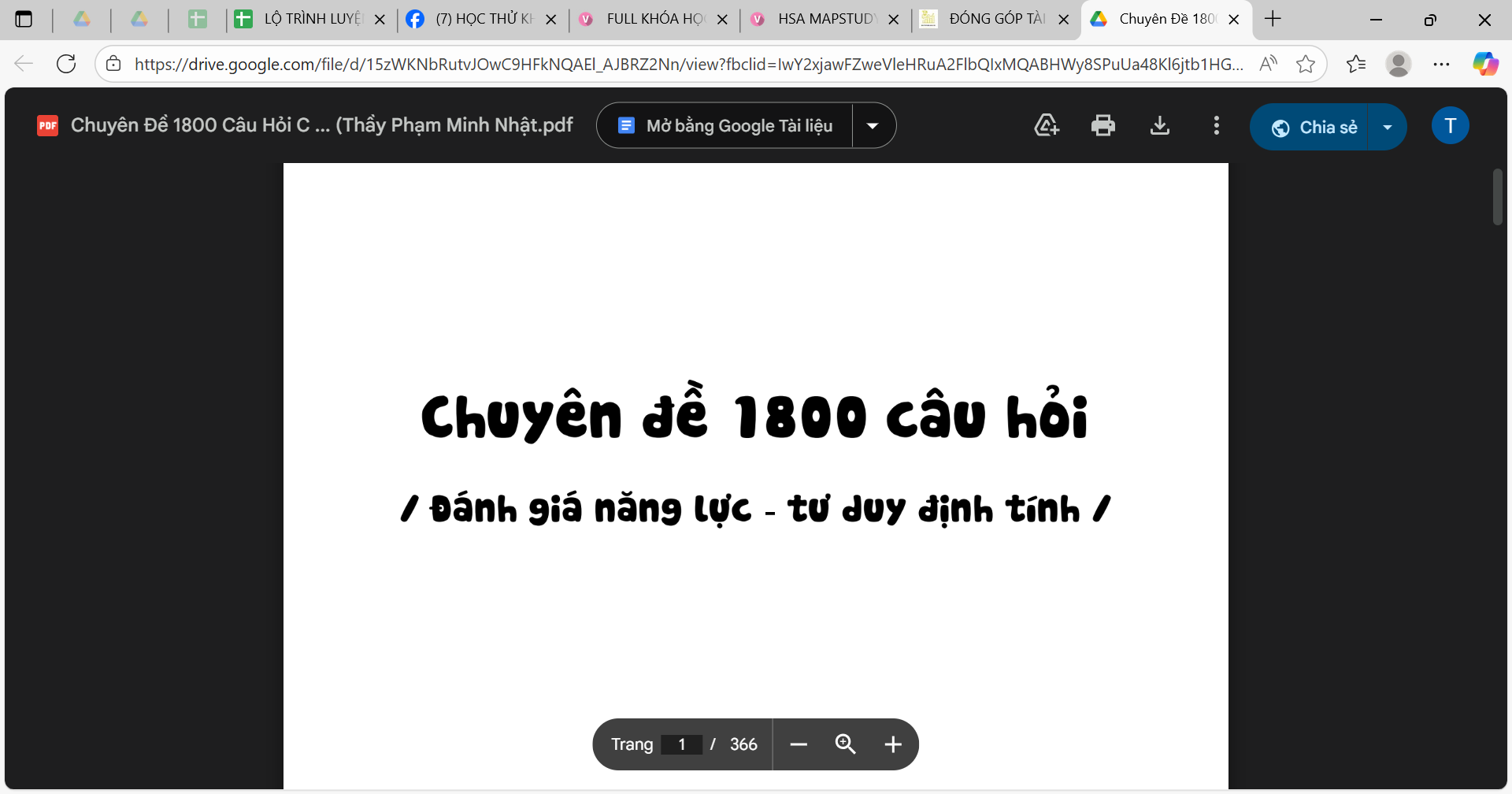Image resolution: width=1512 pixels, height=794 pixels.
Task: Zoom out of the PDF with minus
Action: (x=799, y=744)
